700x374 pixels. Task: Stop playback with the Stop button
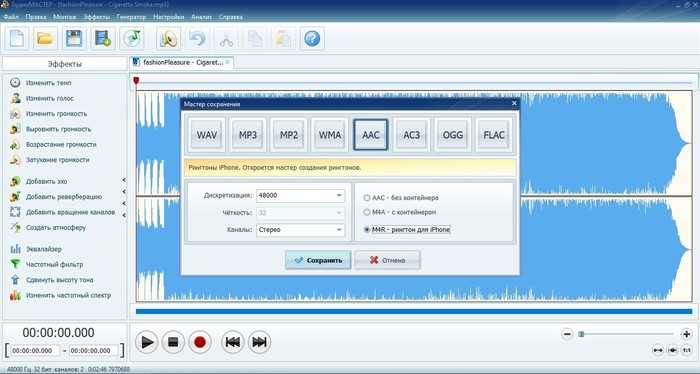point(173,342)
